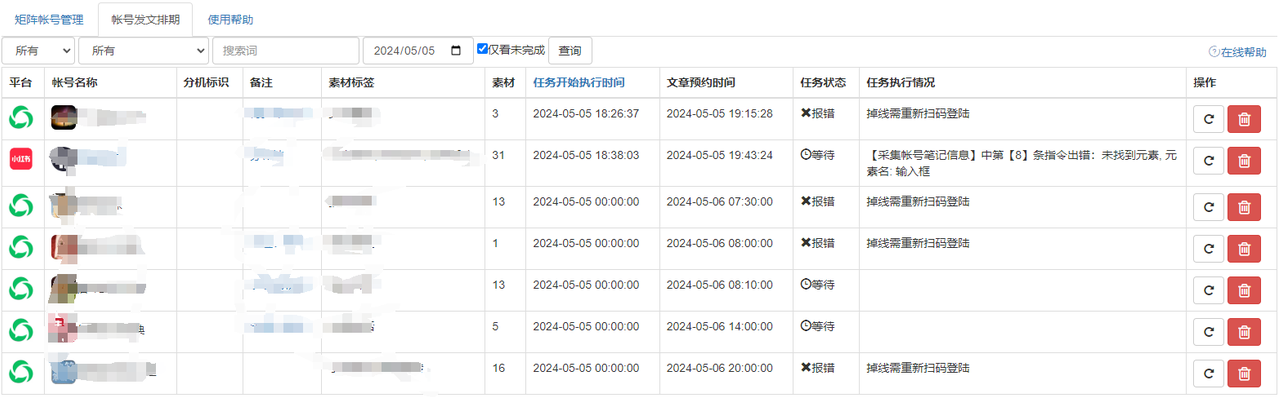Retry the task scheduled 20:00:00
This screenshot has height=397, width=1278.
(x=1208, y=374)
